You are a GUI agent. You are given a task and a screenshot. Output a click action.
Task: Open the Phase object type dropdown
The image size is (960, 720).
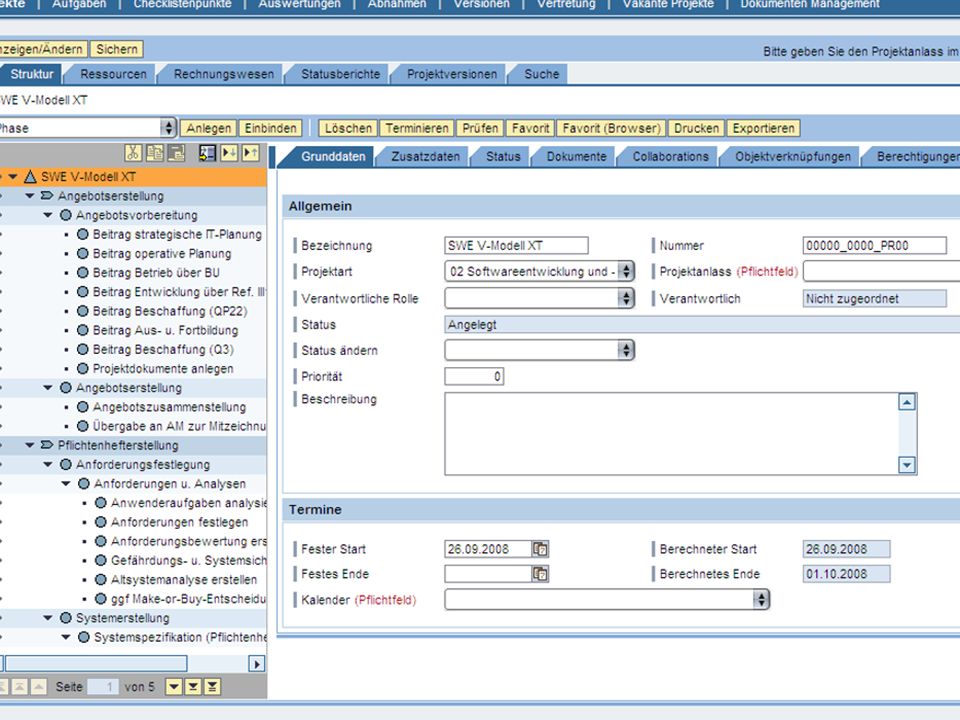click(x=168, y=127)
